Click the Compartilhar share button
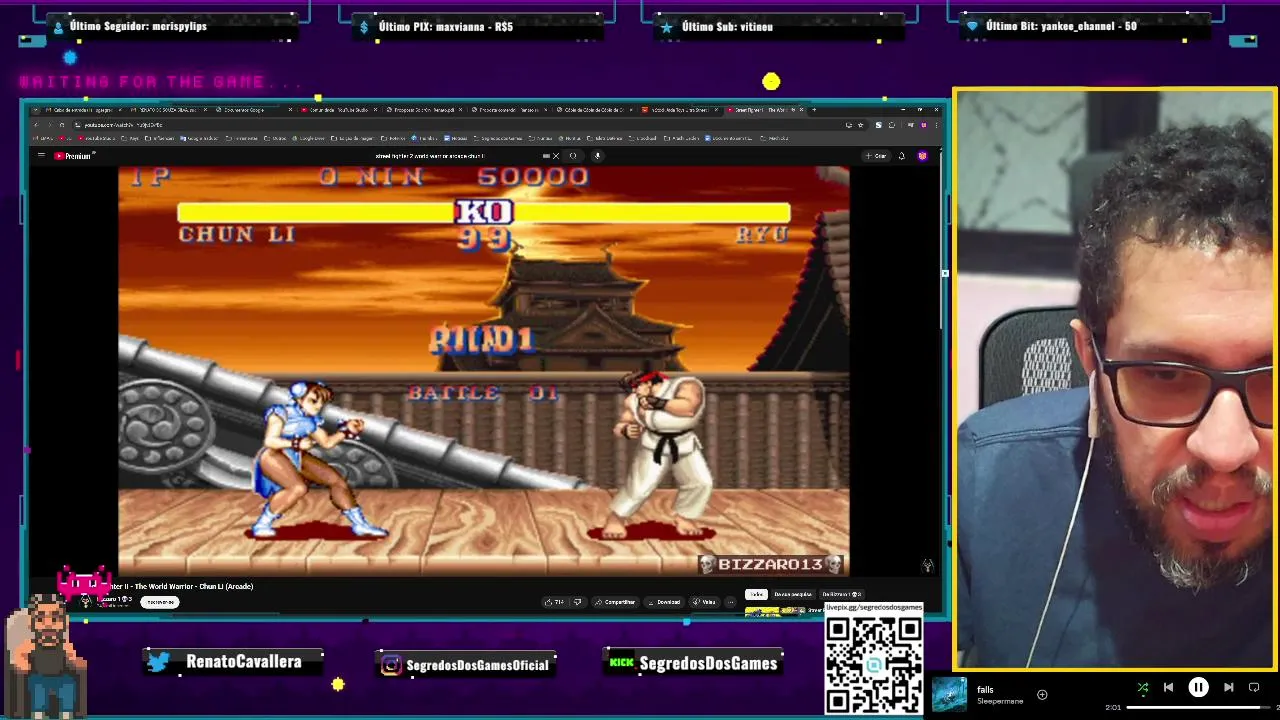 614,602
